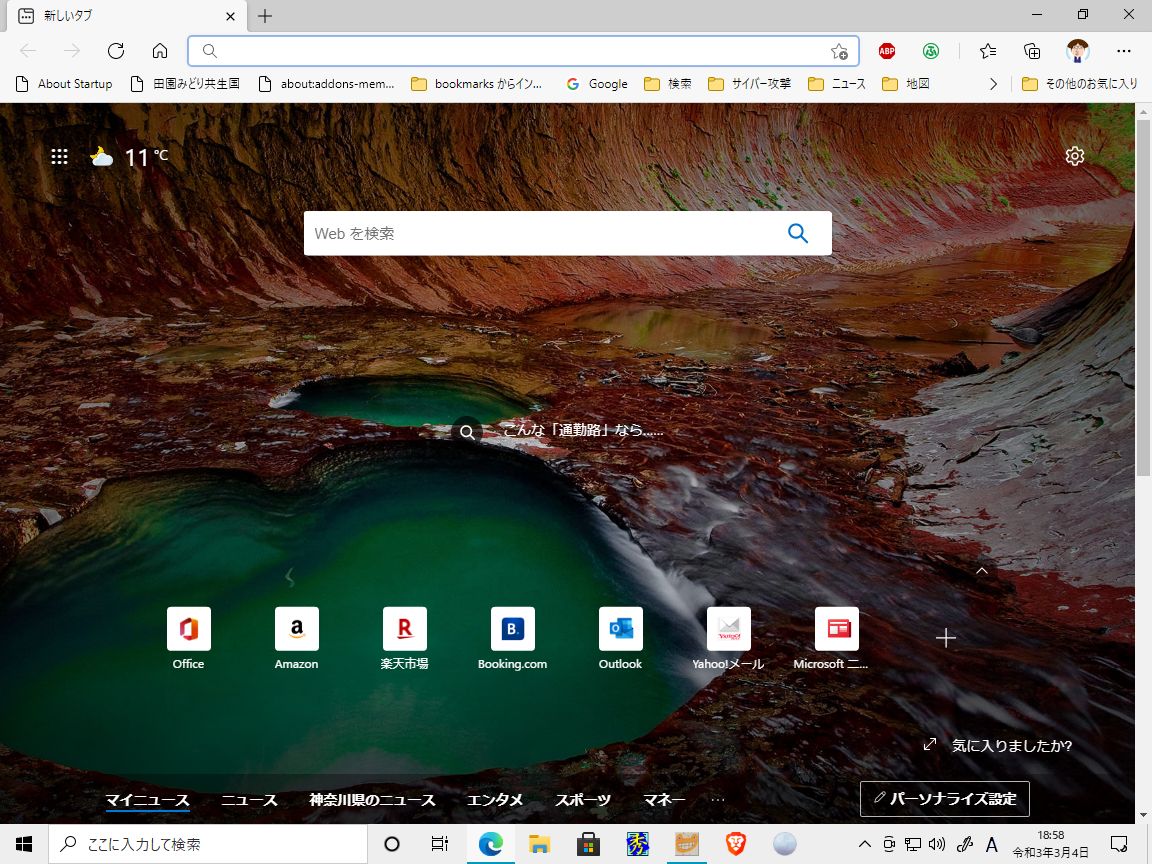Open the app launcher grid icon

[59, 156]
